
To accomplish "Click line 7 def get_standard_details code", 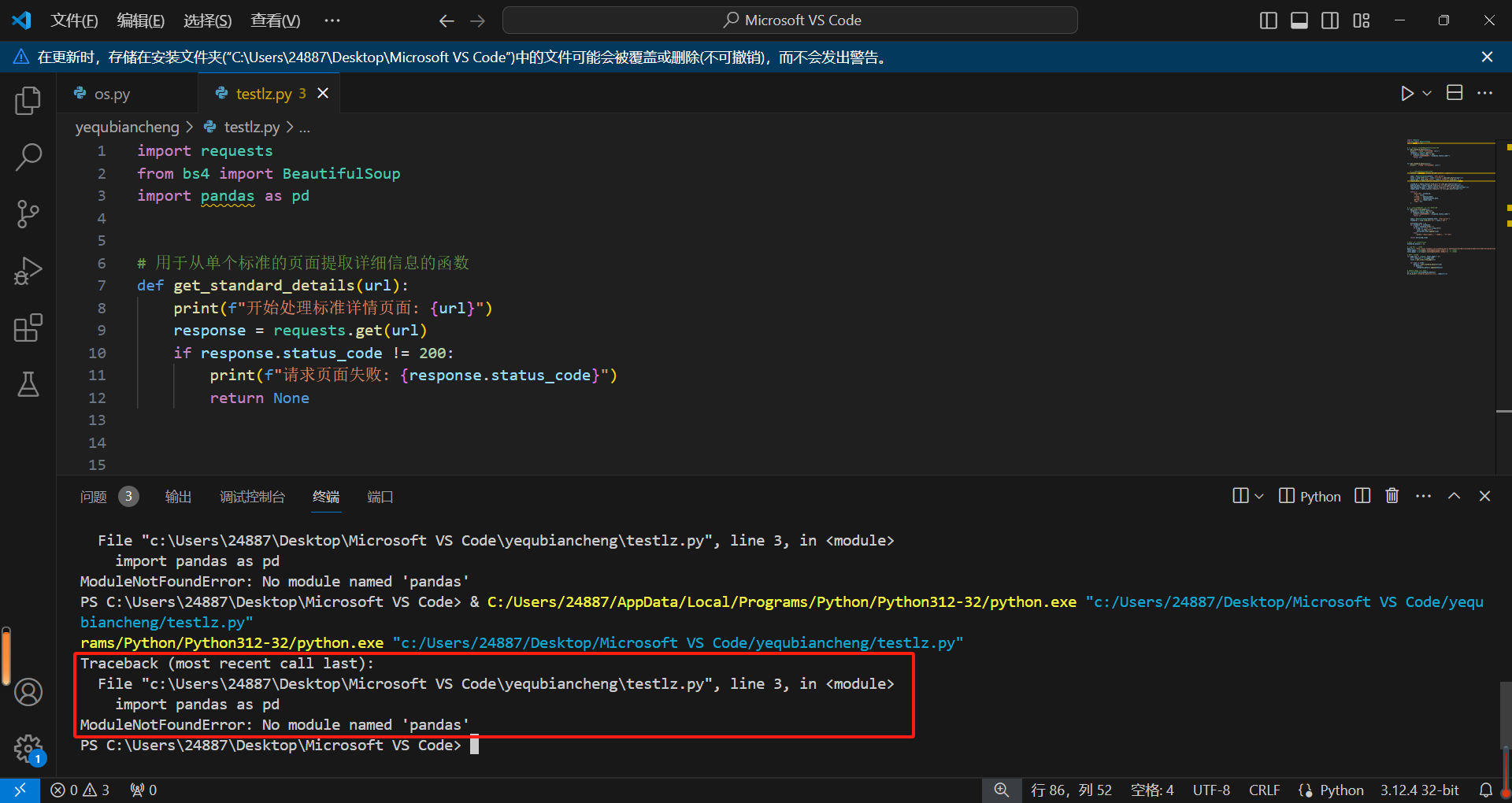I will click(x=272, y=285).
